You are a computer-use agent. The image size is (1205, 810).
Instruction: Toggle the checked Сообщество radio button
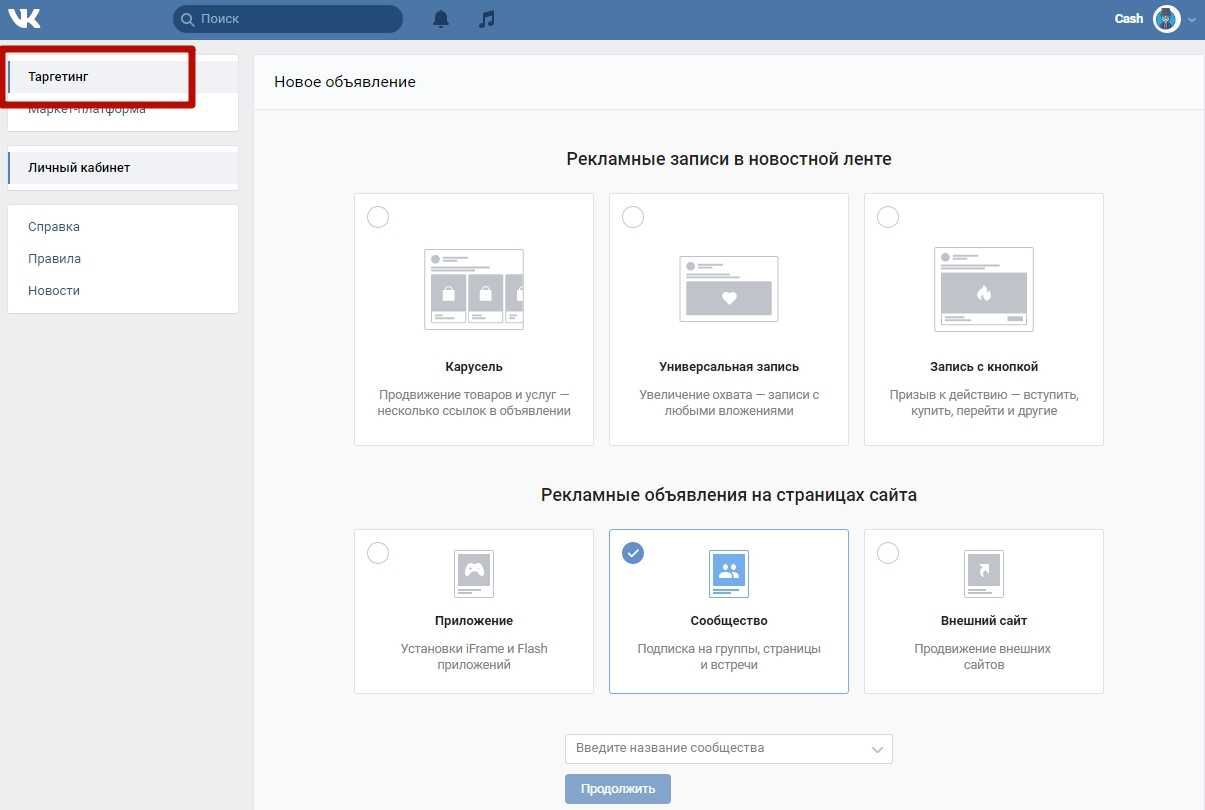633,553
